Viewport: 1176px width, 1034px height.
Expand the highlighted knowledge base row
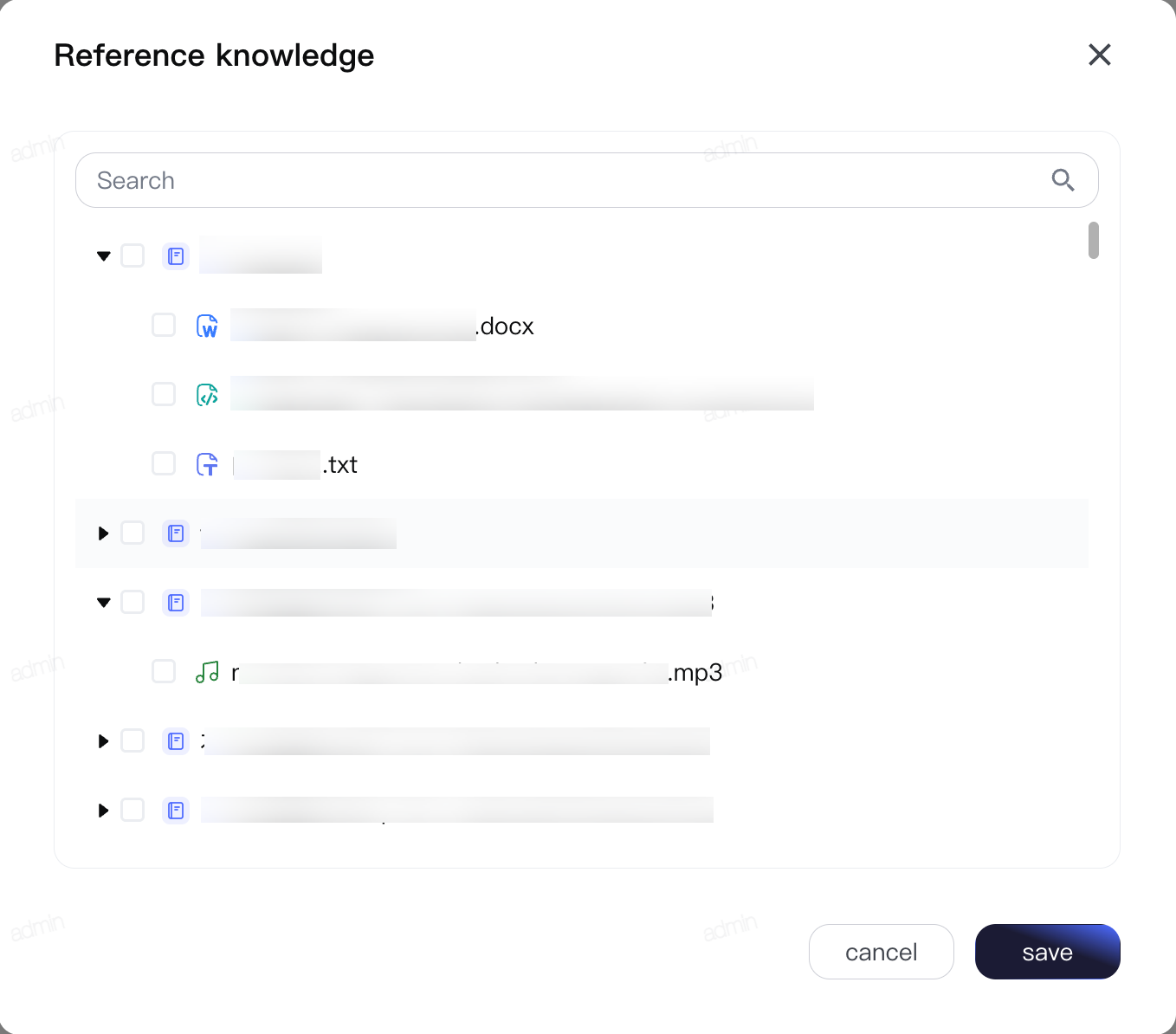[104, 533]
